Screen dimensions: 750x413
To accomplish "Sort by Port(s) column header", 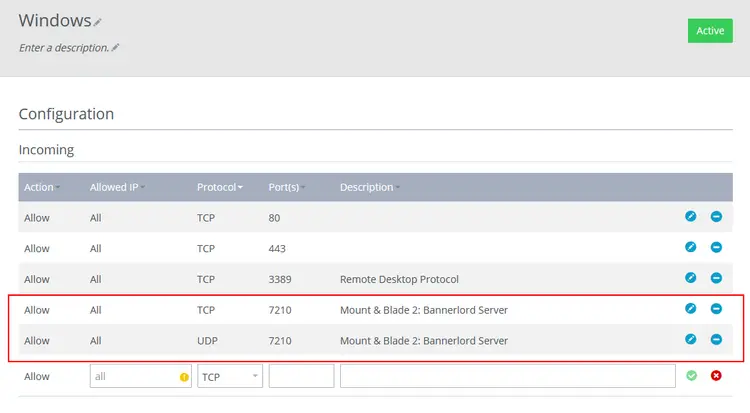I will click(x=287, y=187).
